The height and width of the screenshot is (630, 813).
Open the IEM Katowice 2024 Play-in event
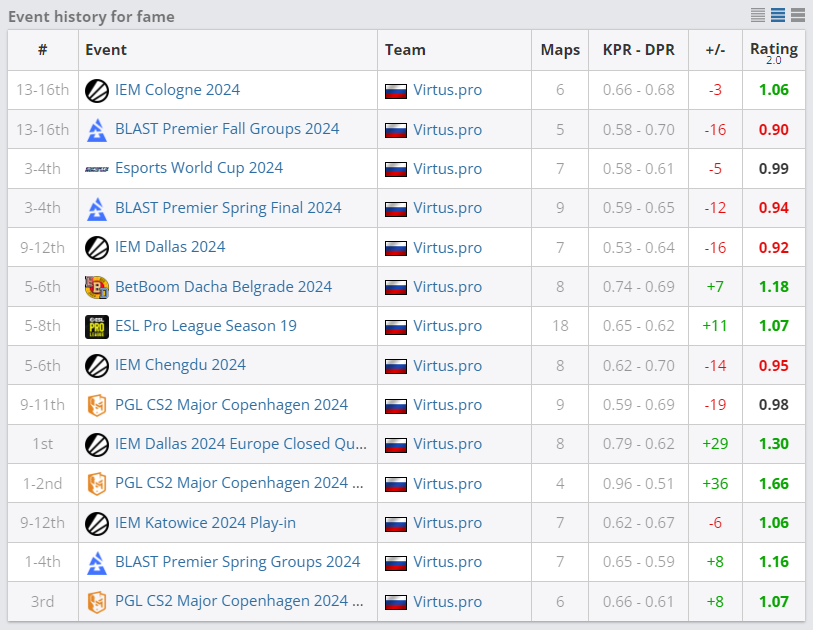(205, 523)
